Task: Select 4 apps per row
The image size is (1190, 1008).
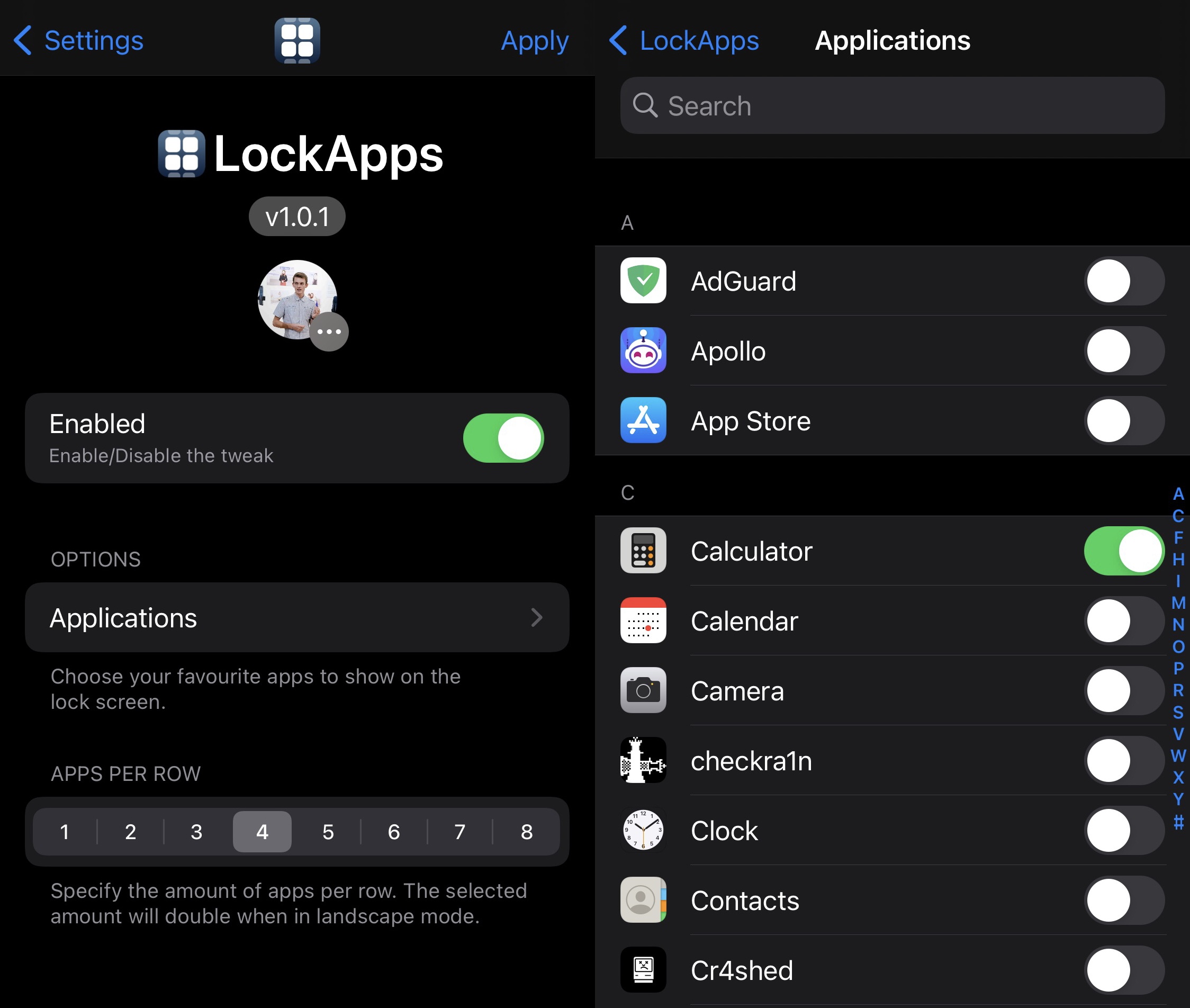Action: (x=261, y=831)
